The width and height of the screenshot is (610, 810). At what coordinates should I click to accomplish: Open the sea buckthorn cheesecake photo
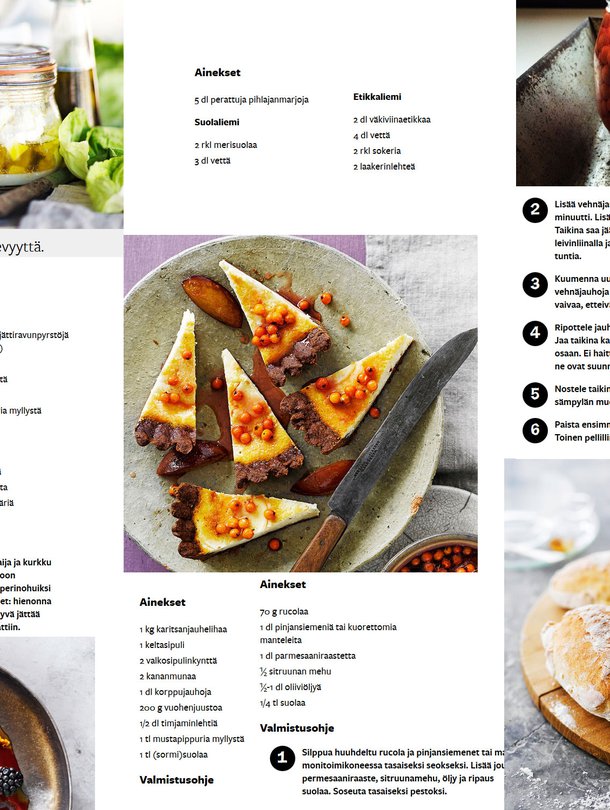click(x=301, y=403)
